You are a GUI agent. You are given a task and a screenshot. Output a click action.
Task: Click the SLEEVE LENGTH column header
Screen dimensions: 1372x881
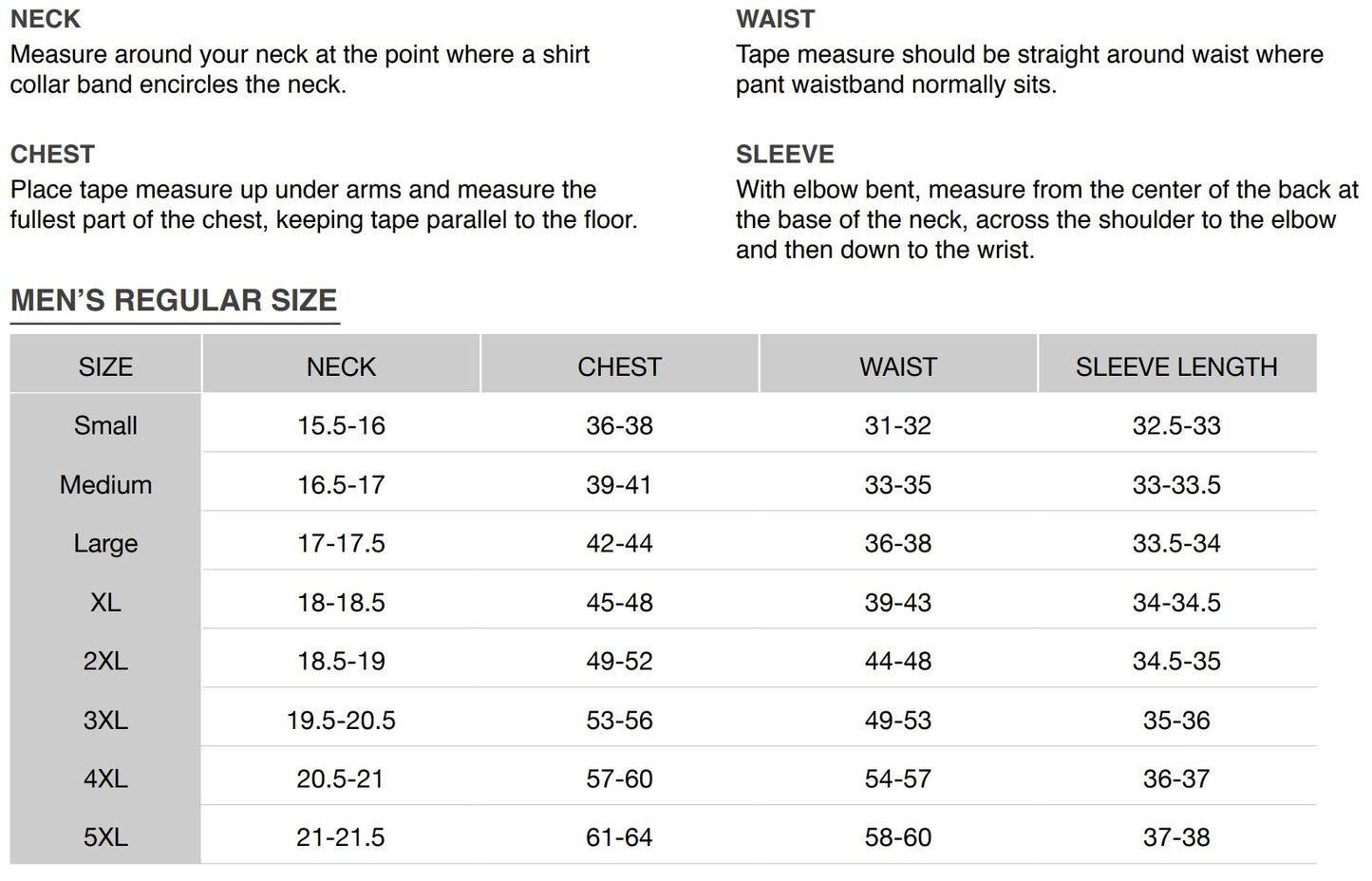click(x=1175, y=366)
